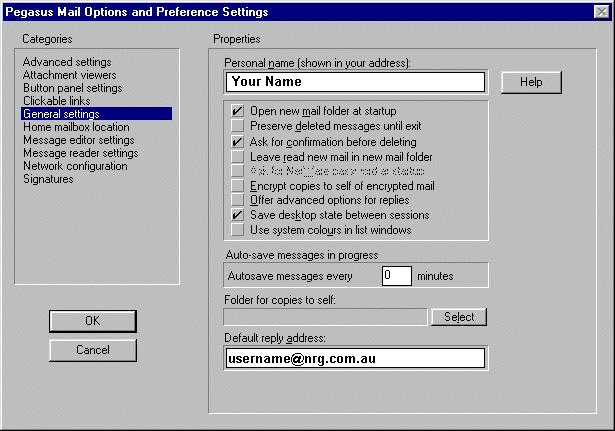Enable Use system colours in list windows
Screen dimensions: 615x431
(237, 230)
